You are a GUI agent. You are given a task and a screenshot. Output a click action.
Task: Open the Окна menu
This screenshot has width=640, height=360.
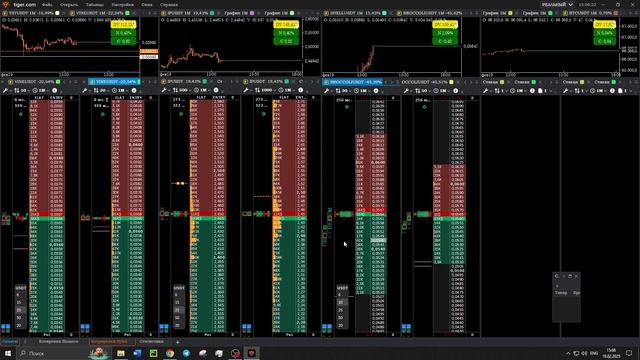(x=147, y=4)
